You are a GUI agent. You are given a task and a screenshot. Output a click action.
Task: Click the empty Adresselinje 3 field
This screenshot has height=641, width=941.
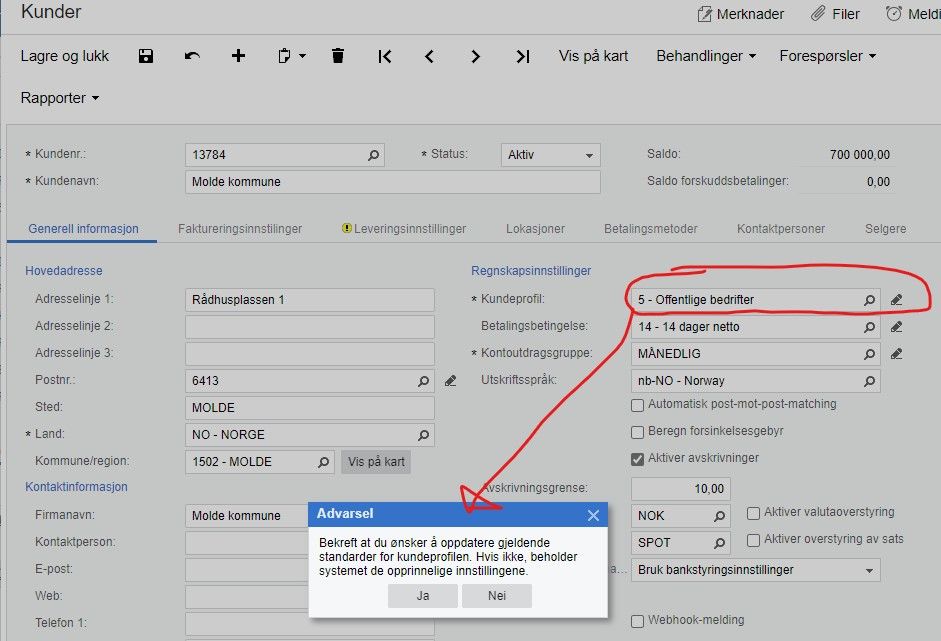[310, 354]
